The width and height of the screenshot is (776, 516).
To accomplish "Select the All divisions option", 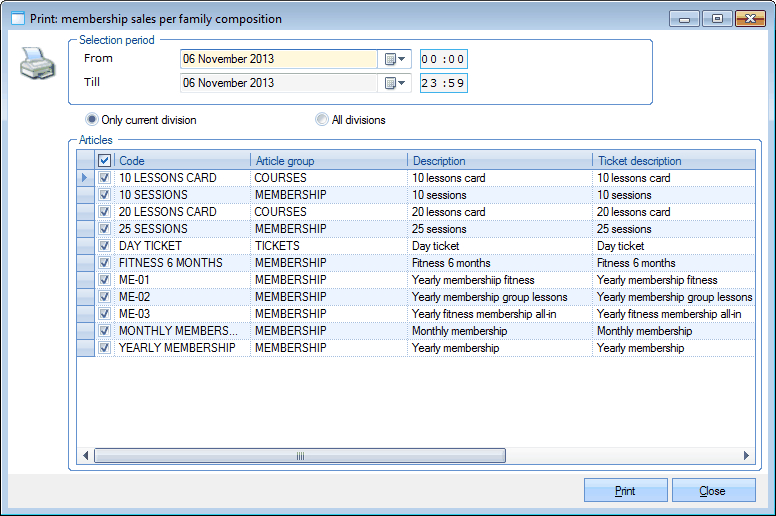I will 322,120.
